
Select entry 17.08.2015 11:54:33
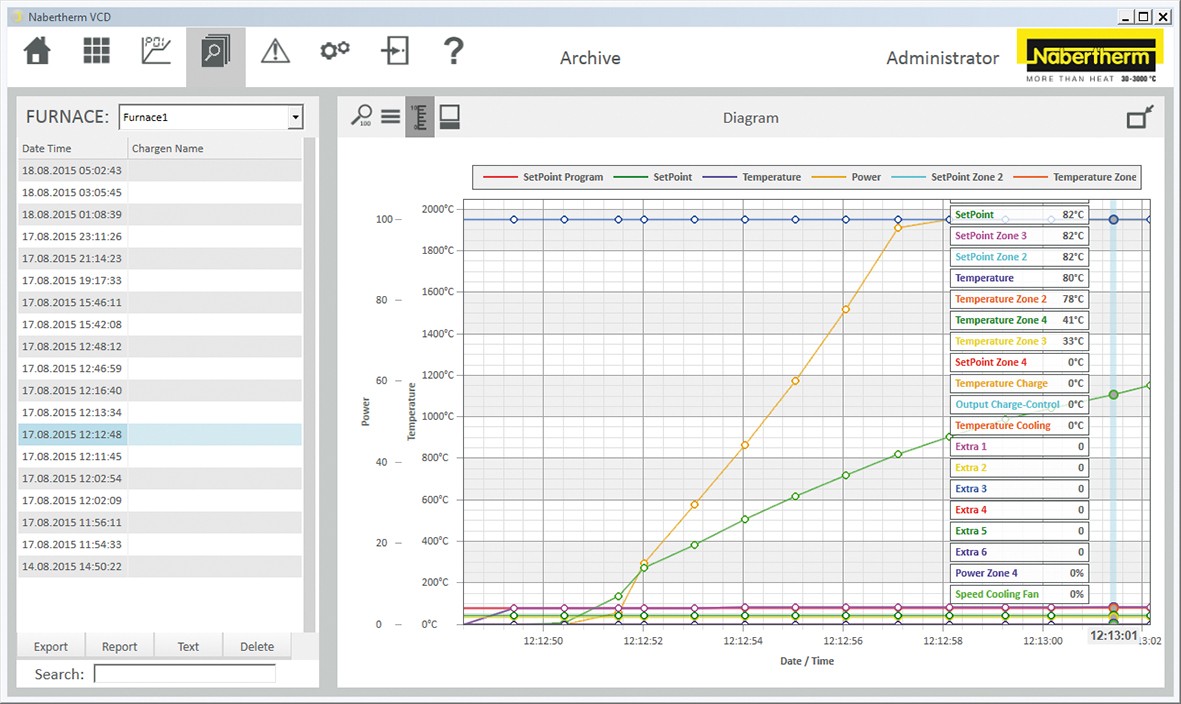point(160,544)
